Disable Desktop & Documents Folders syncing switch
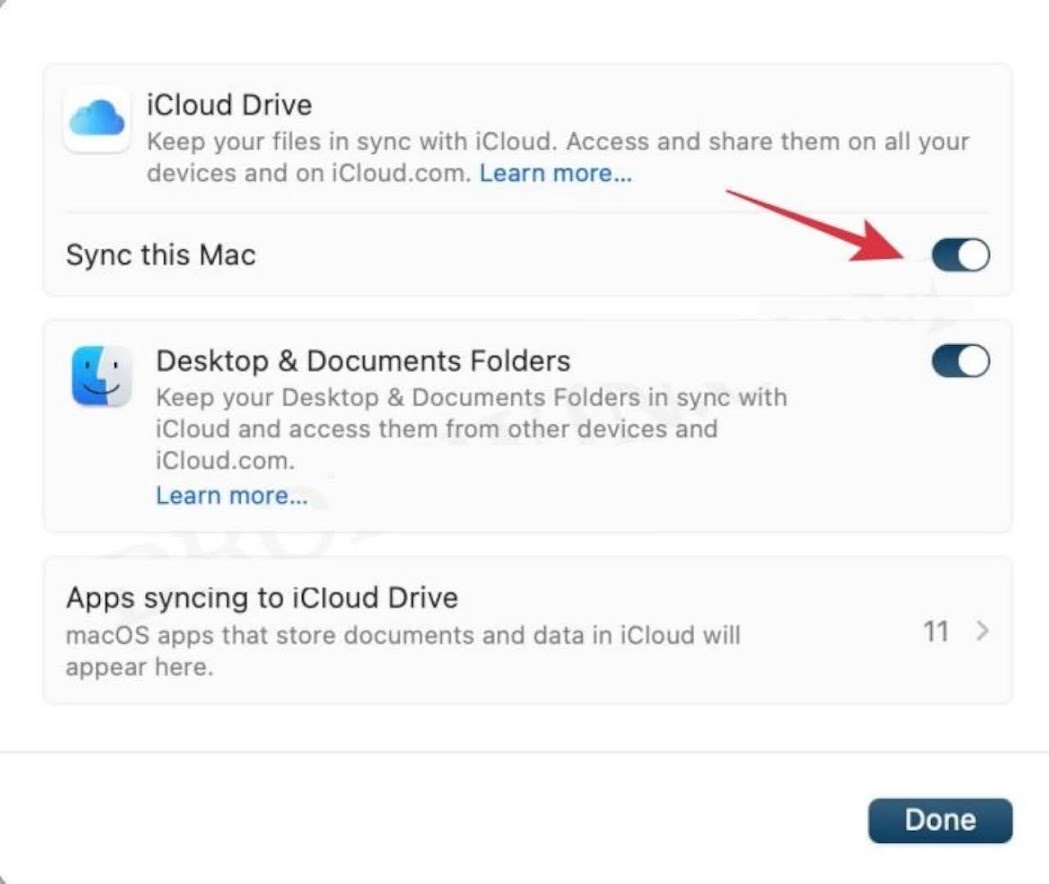This screenshot has width=1049, height=884. pyautogui.click(x=961, y=361)
